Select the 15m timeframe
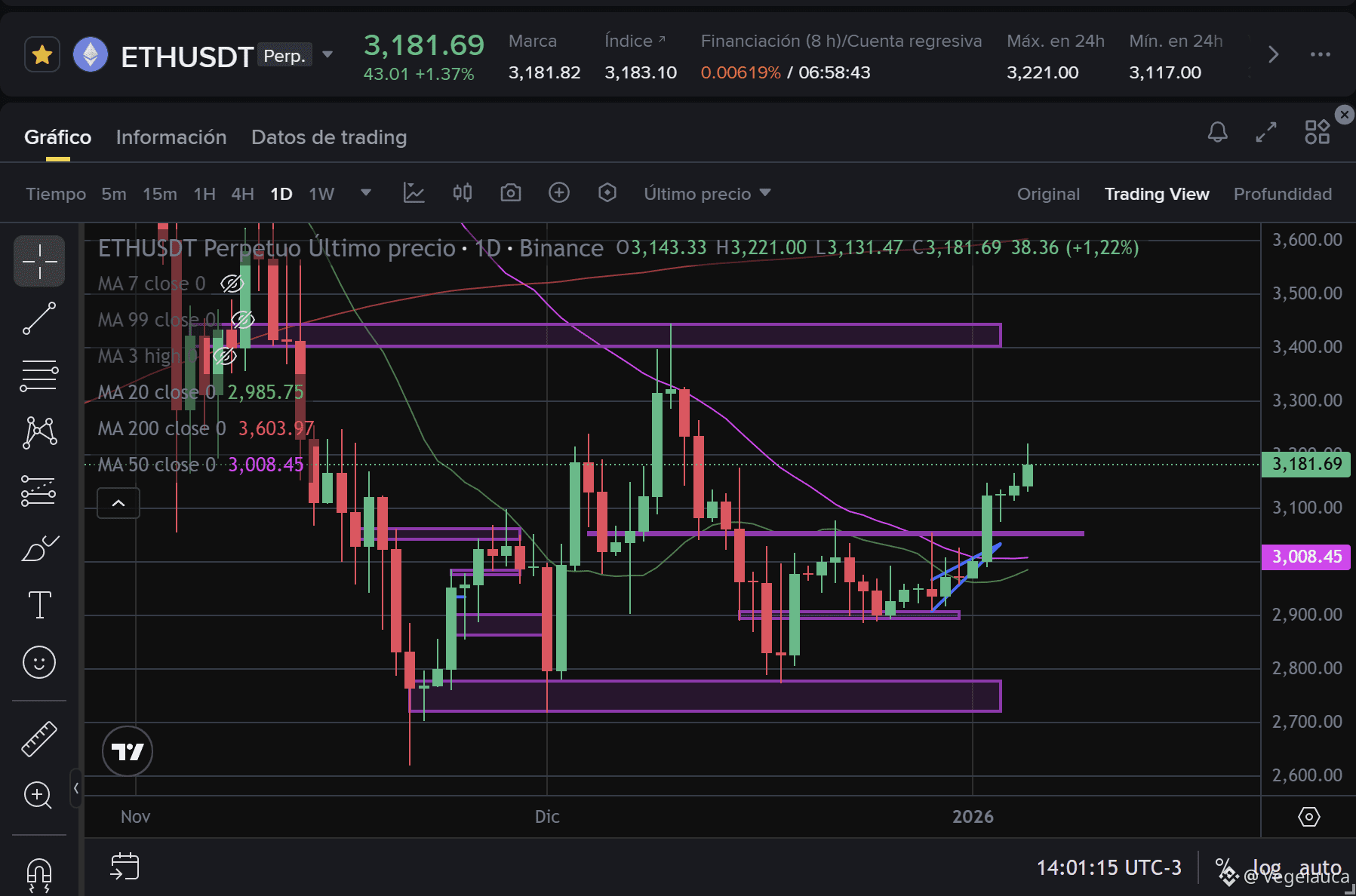Viewport: 1356px width, 896px height. click(x=160, y=194)
